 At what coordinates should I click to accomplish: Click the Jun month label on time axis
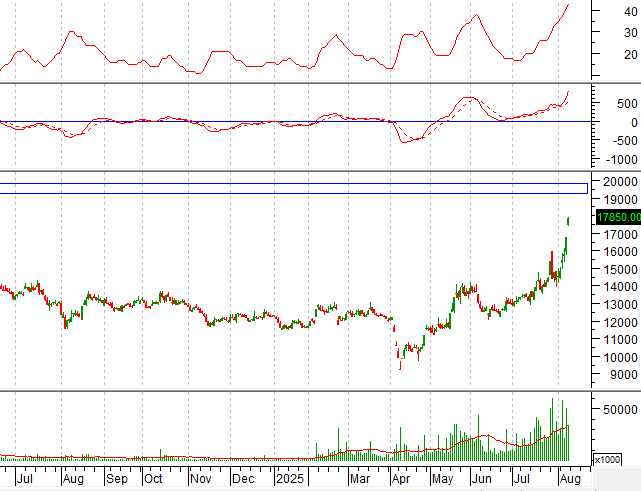[482, 479]
